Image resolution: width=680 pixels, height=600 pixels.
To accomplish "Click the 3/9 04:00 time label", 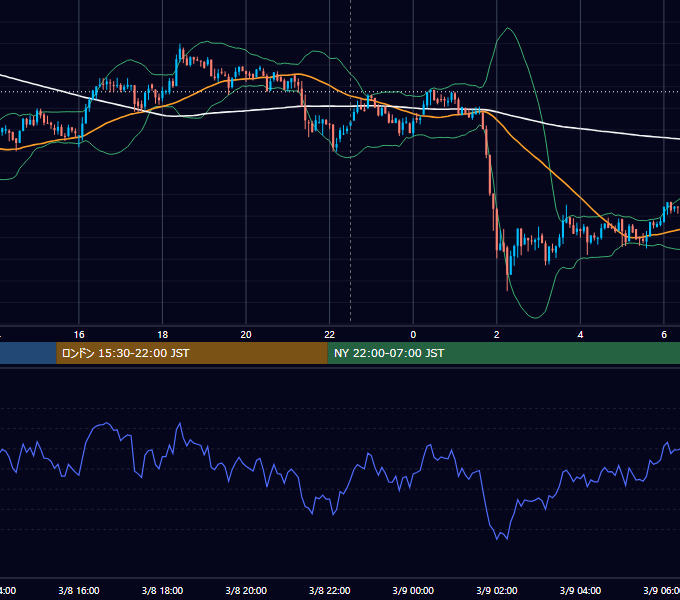I will (580, 590).
